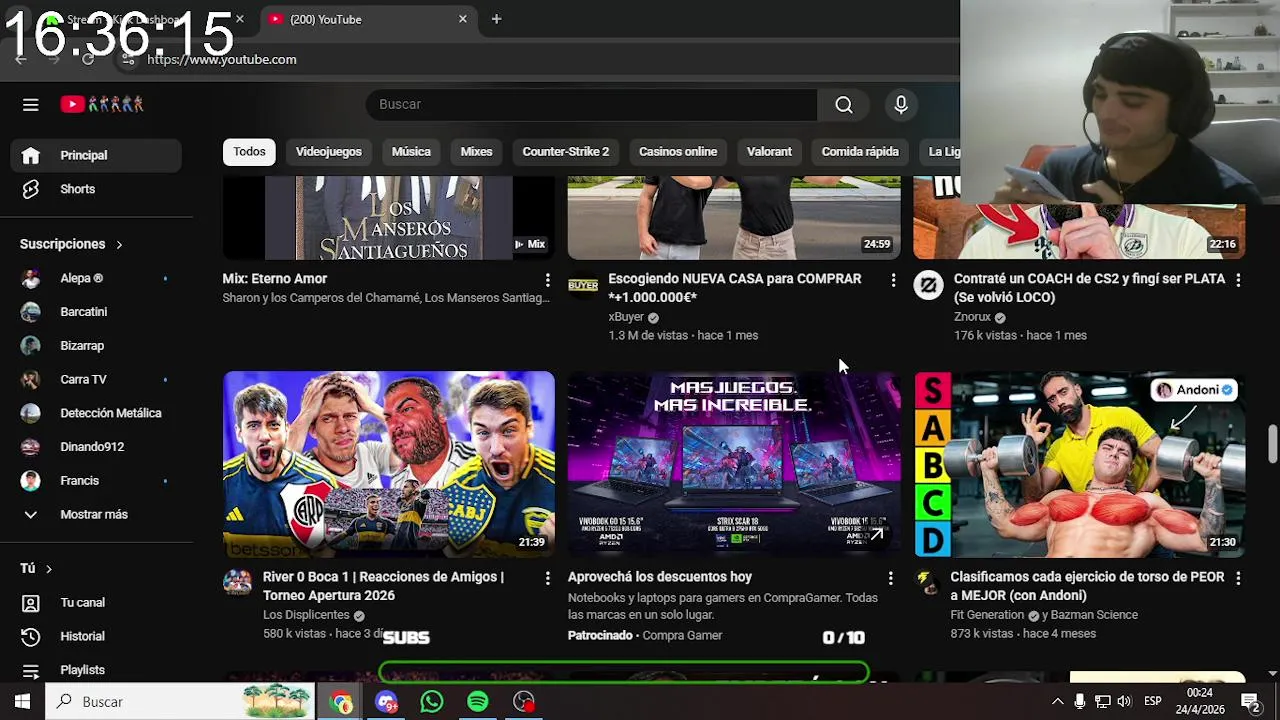Click the page vertical scrollbar thumb
This screenshot has height=720, width=1280.
tap(1273, 444)
